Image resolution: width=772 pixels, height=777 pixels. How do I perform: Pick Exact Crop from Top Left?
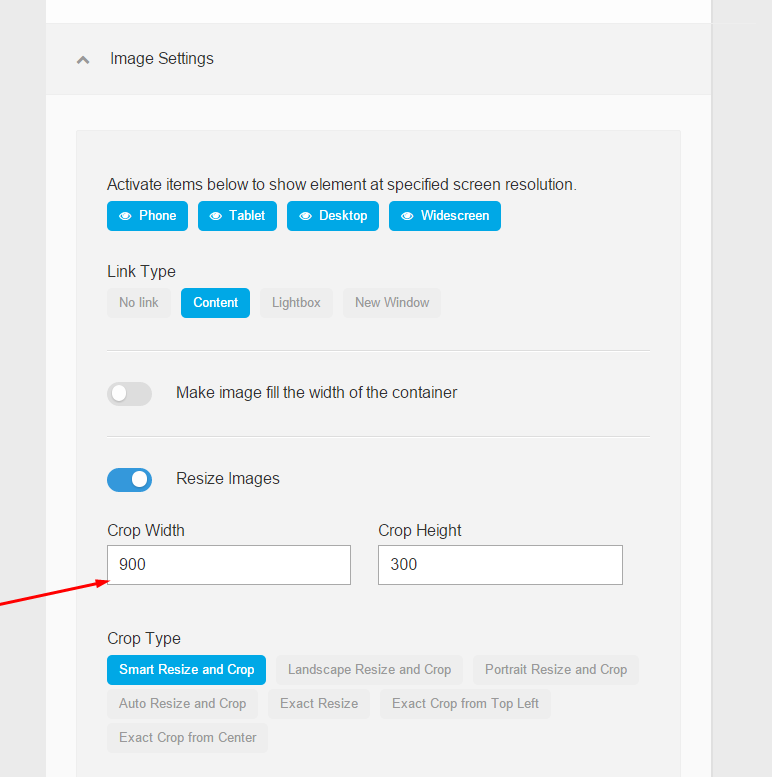click(465, 704)
